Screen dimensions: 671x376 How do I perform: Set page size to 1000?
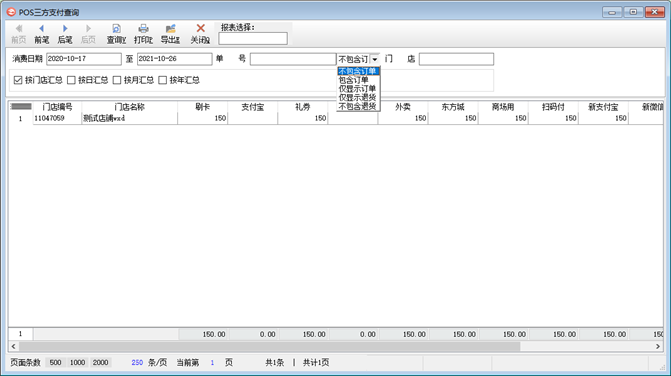[x=77, y=363]
